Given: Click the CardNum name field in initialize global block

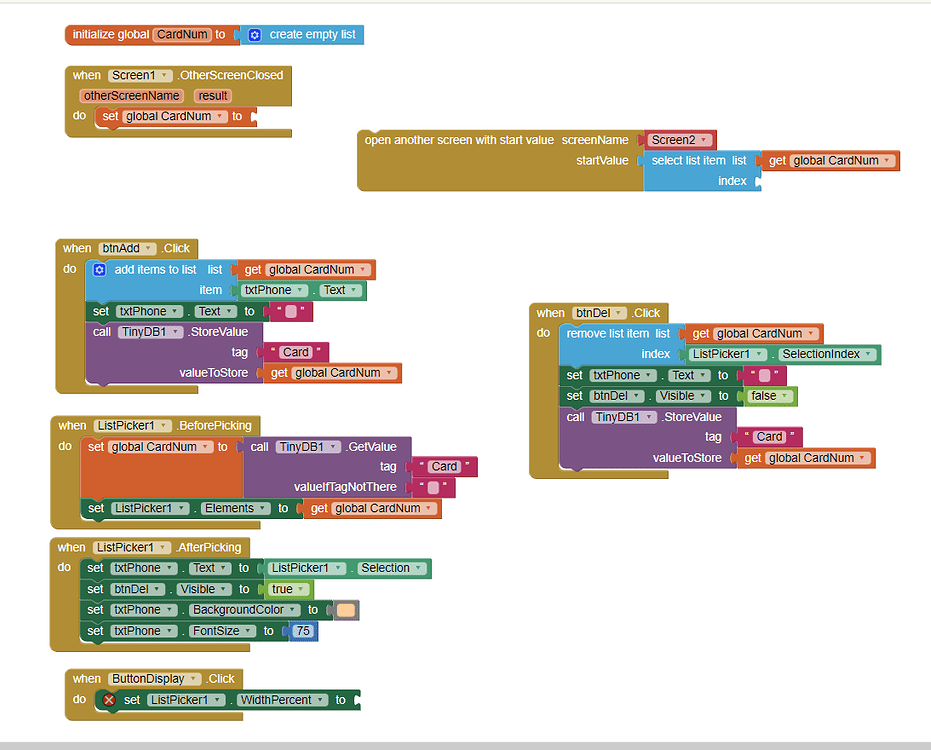Looking at the screenshot, I should (x=181, y=34).
